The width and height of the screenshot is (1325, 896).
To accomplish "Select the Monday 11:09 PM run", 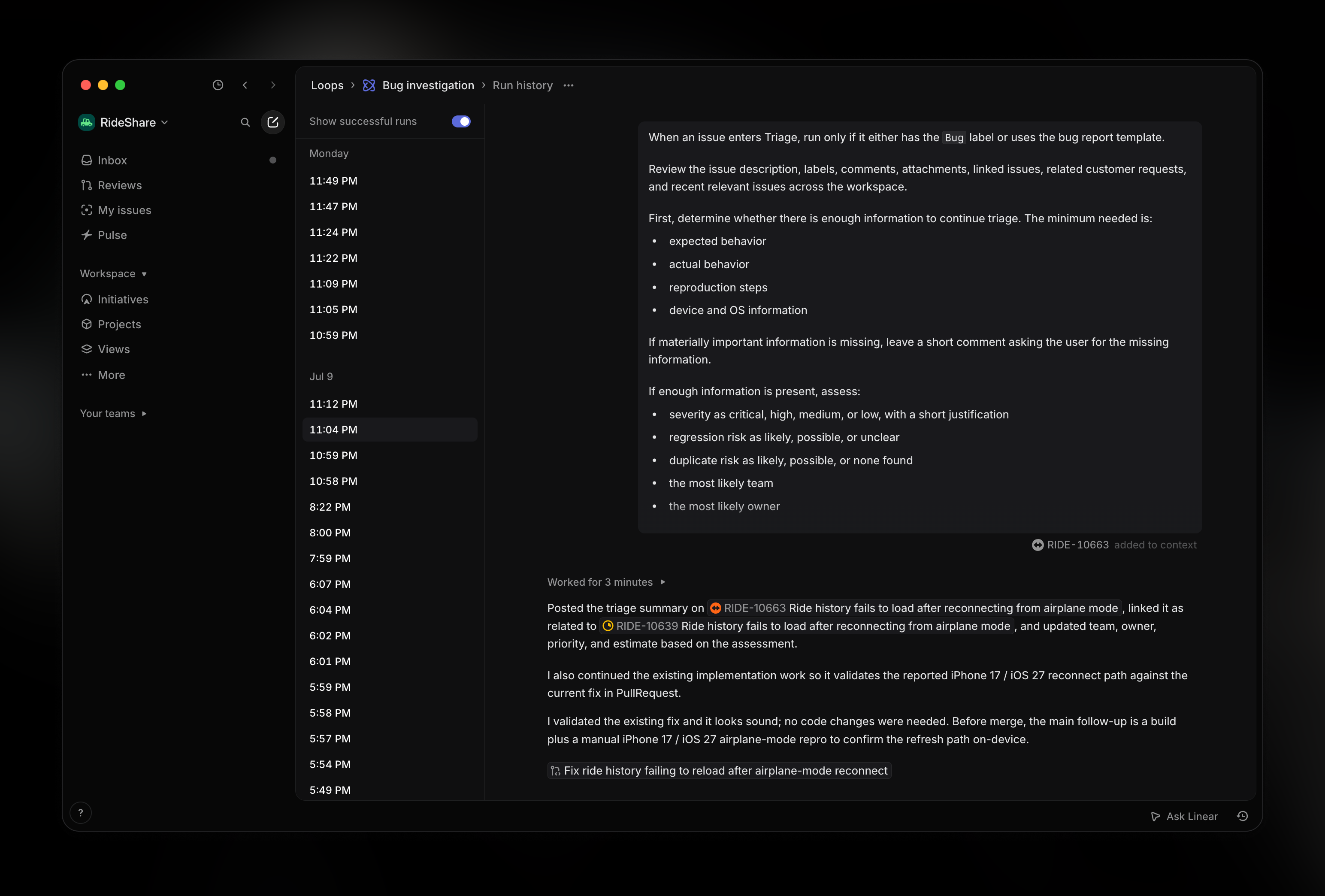I will [390, 284].
